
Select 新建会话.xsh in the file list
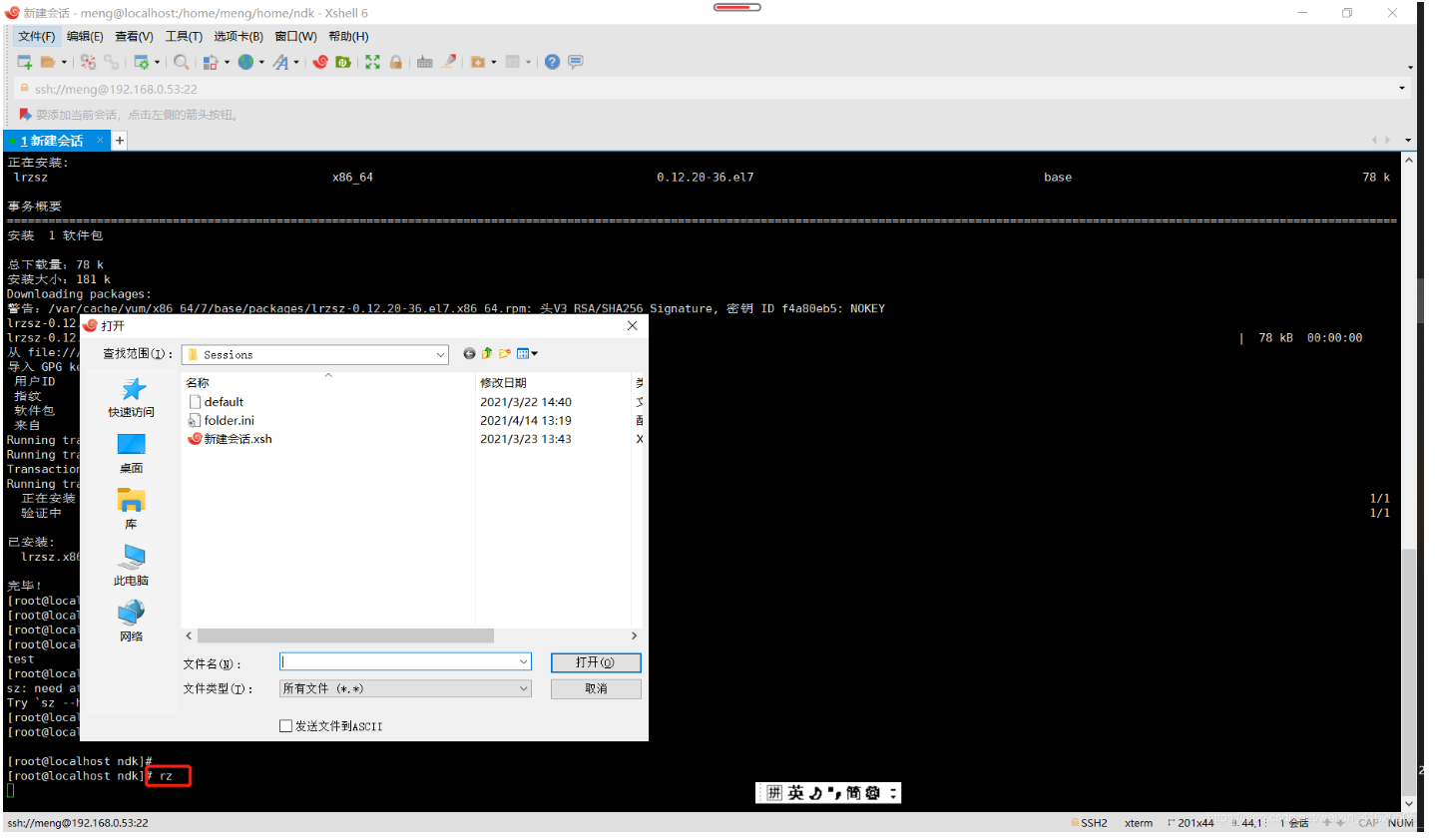237,439
